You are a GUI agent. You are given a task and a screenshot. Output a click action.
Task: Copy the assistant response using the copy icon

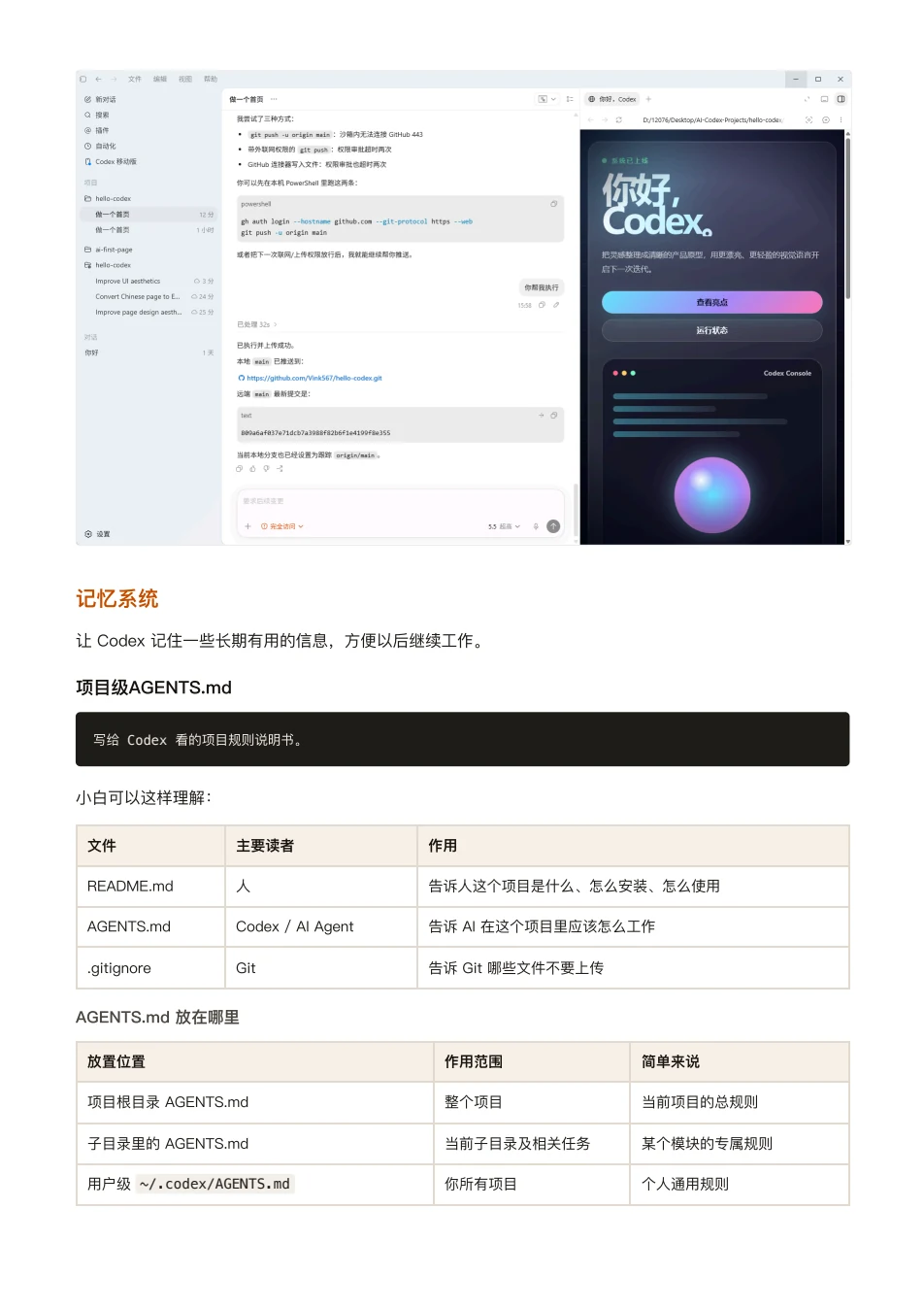point(240,468)
